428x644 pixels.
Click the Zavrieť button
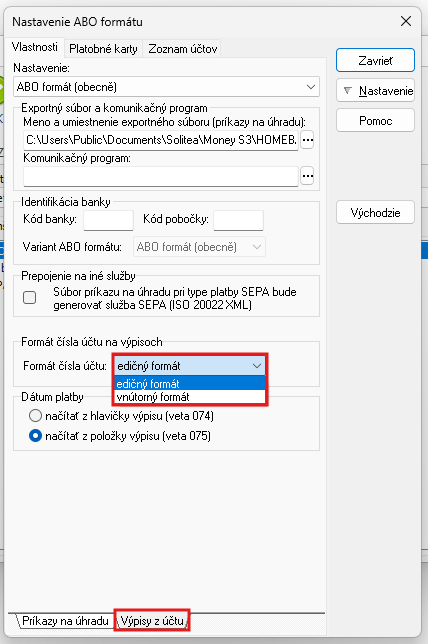[375, 61]
